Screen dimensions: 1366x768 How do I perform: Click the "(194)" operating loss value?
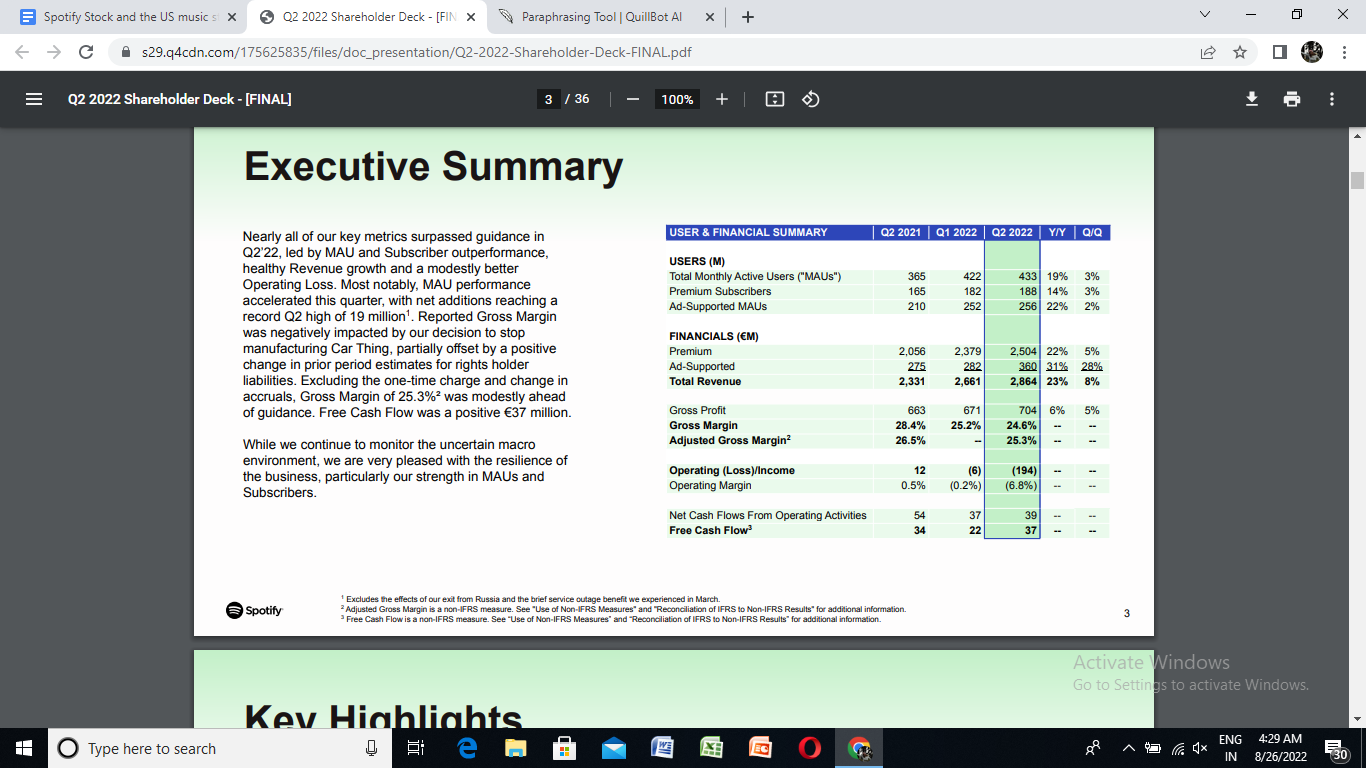tap(1022, 470)
